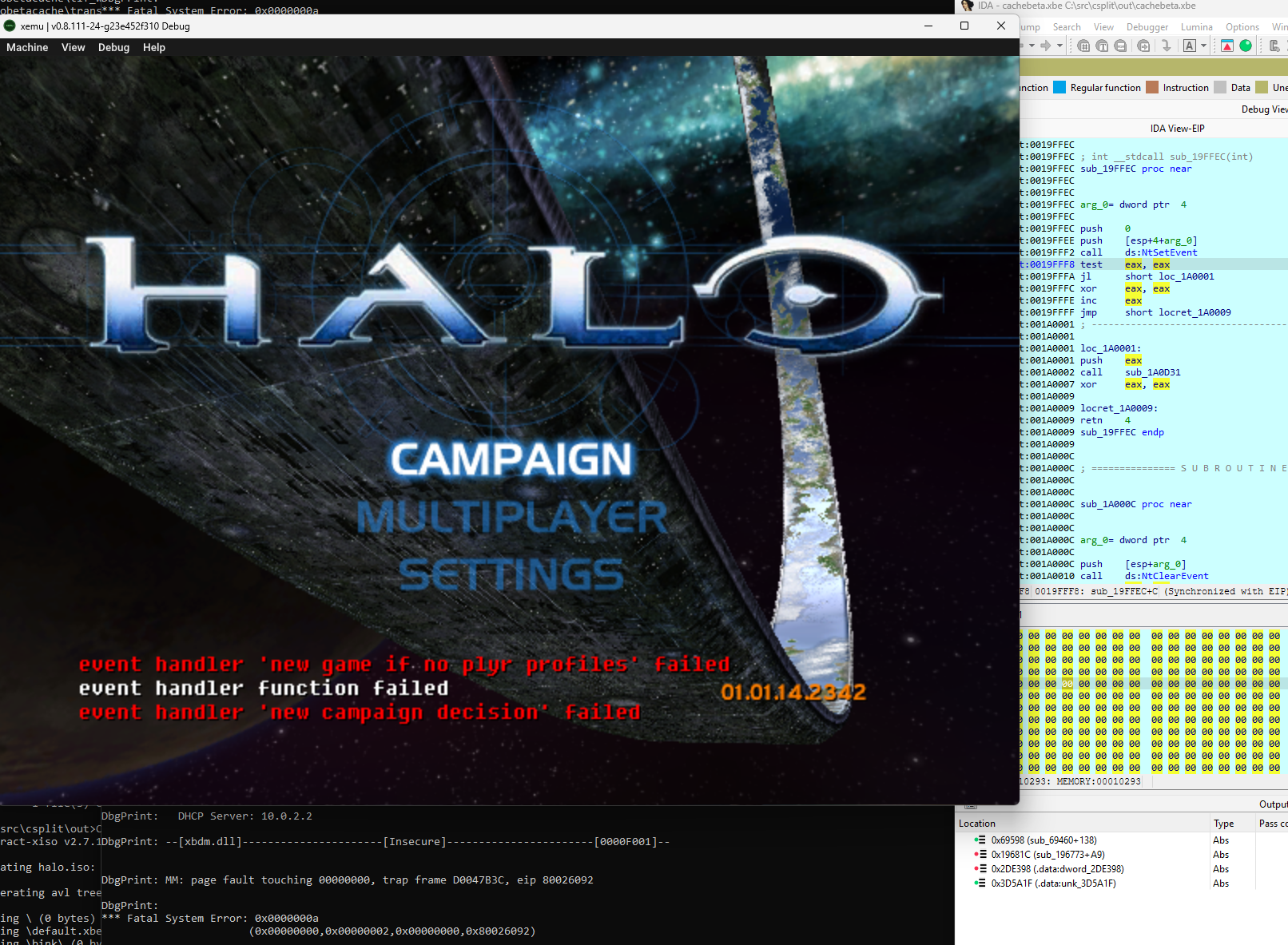The image size is (1288, 945).
Task: Open the xemu Debug menu
Action: [113, 48]
